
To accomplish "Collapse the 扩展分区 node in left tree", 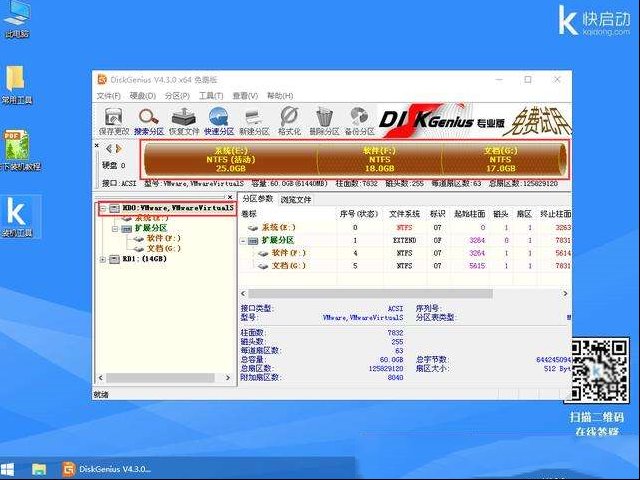I will tap(115, 229).
